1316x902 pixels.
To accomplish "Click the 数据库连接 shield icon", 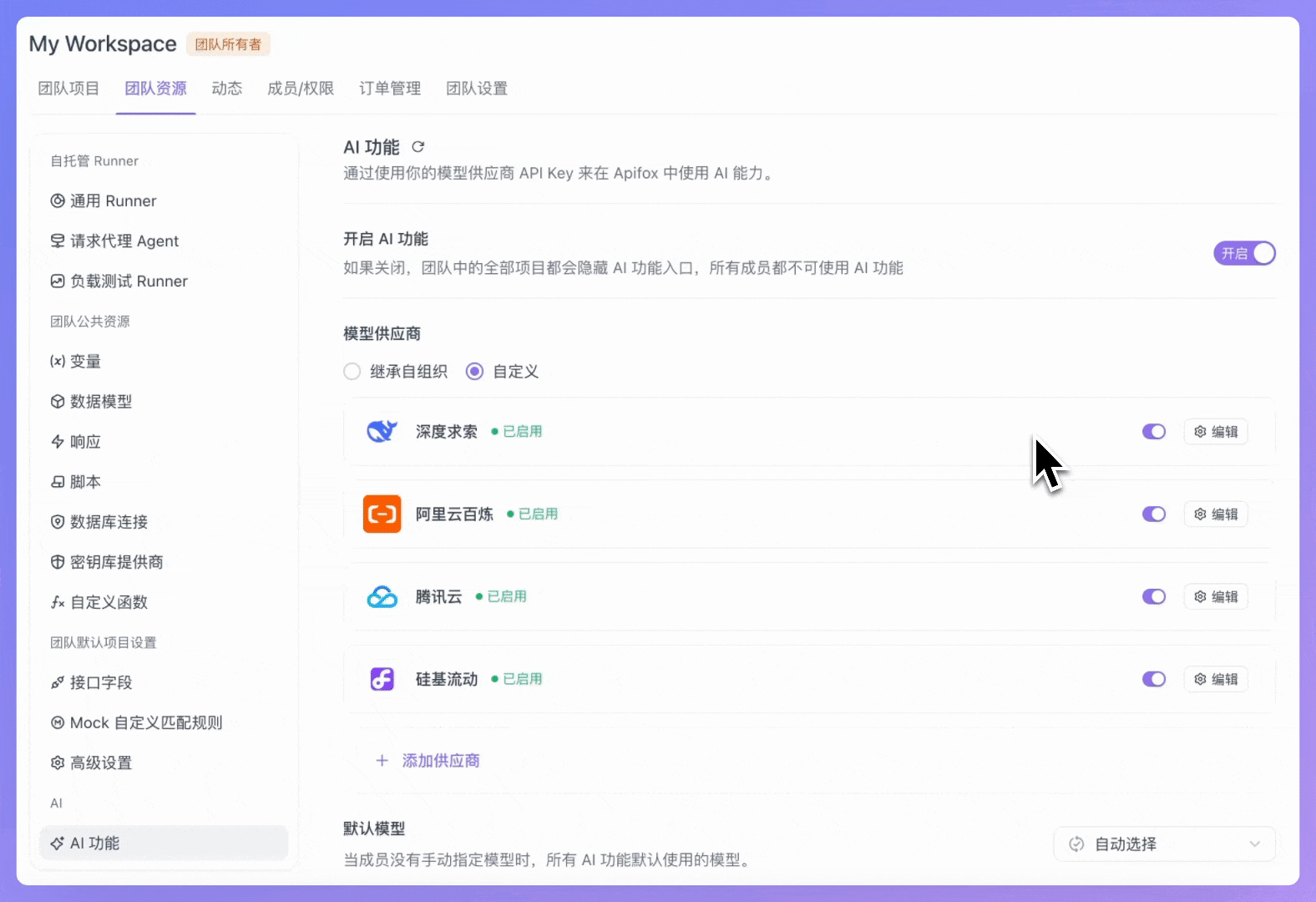I will click(x=58, y=522).
